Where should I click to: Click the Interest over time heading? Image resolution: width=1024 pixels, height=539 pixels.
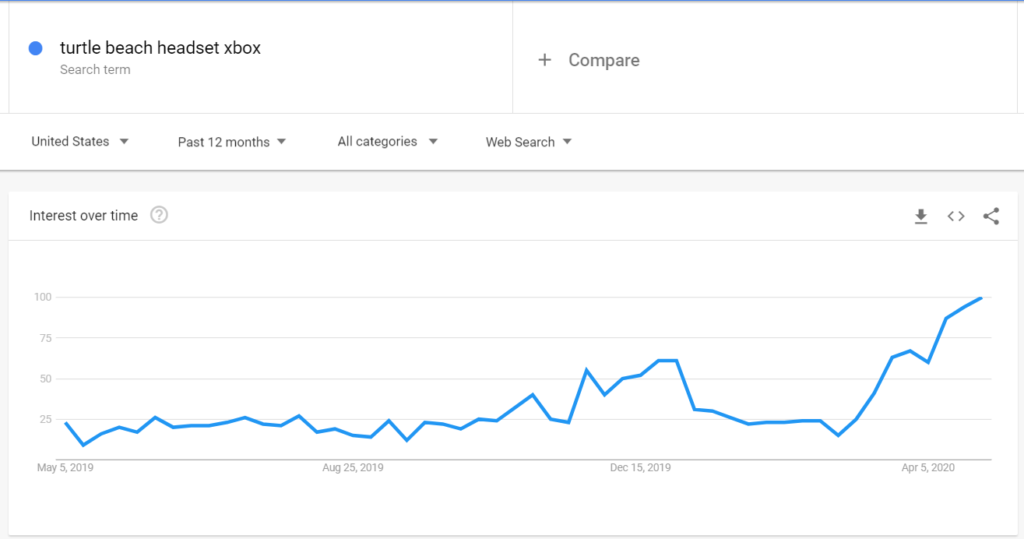pos(84,216)
